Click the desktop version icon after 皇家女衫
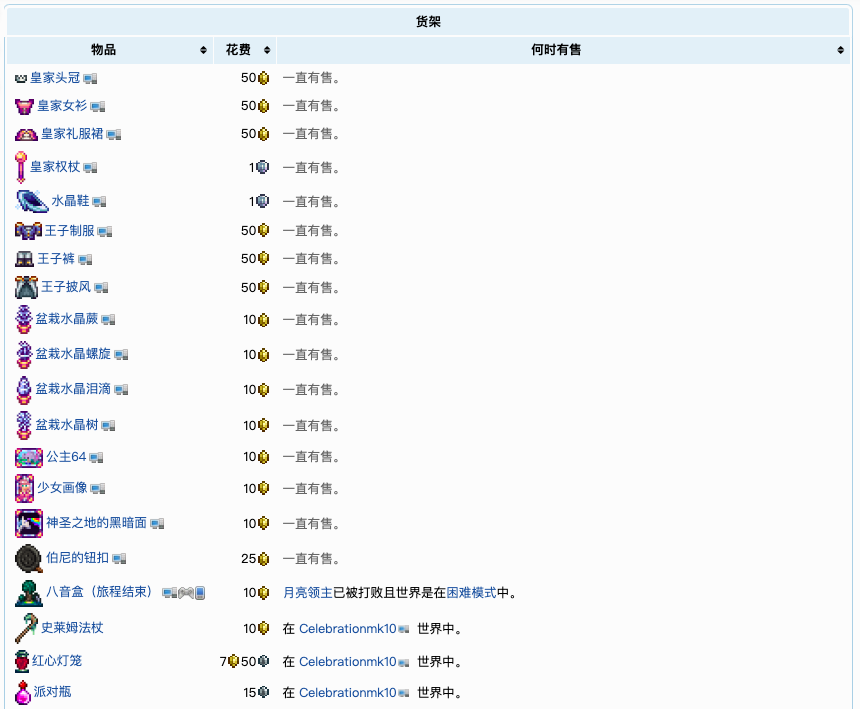The width and height of the screenshot is (860, 709). point(98,106)
